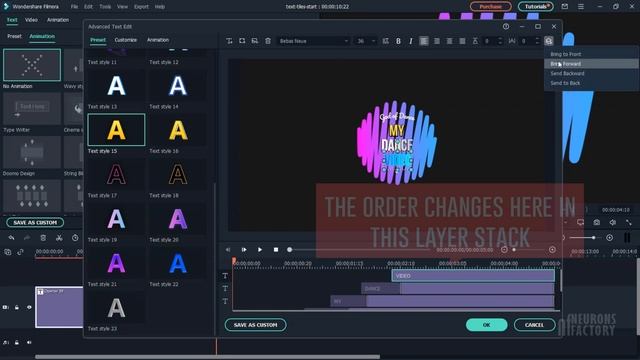Screen dimensions: 640x360
Task: Click the character spacing icon
Action: 512,41
